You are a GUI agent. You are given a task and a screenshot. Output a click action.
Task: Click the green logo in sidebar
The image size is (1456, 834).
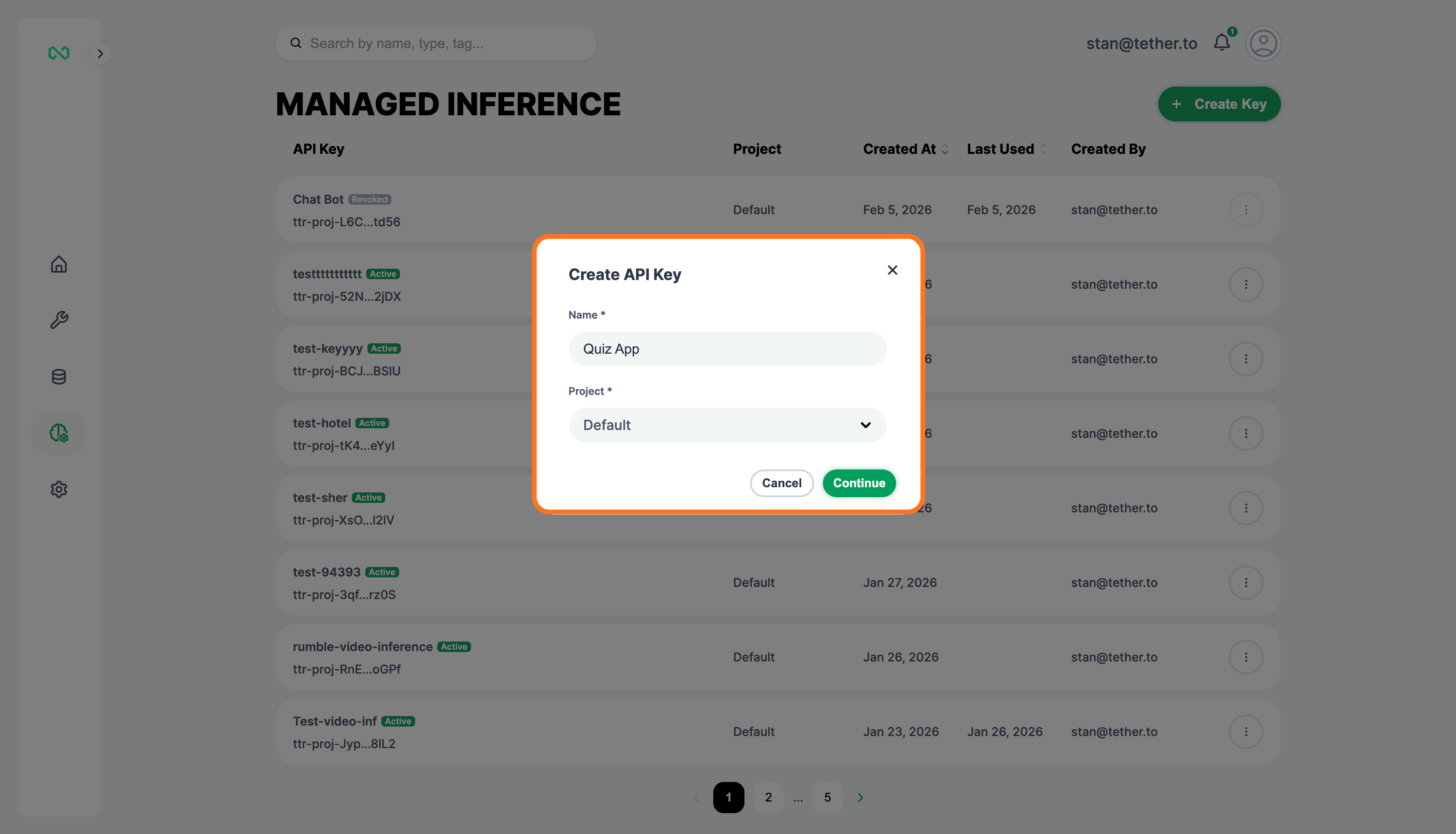(x=58, y=53)
